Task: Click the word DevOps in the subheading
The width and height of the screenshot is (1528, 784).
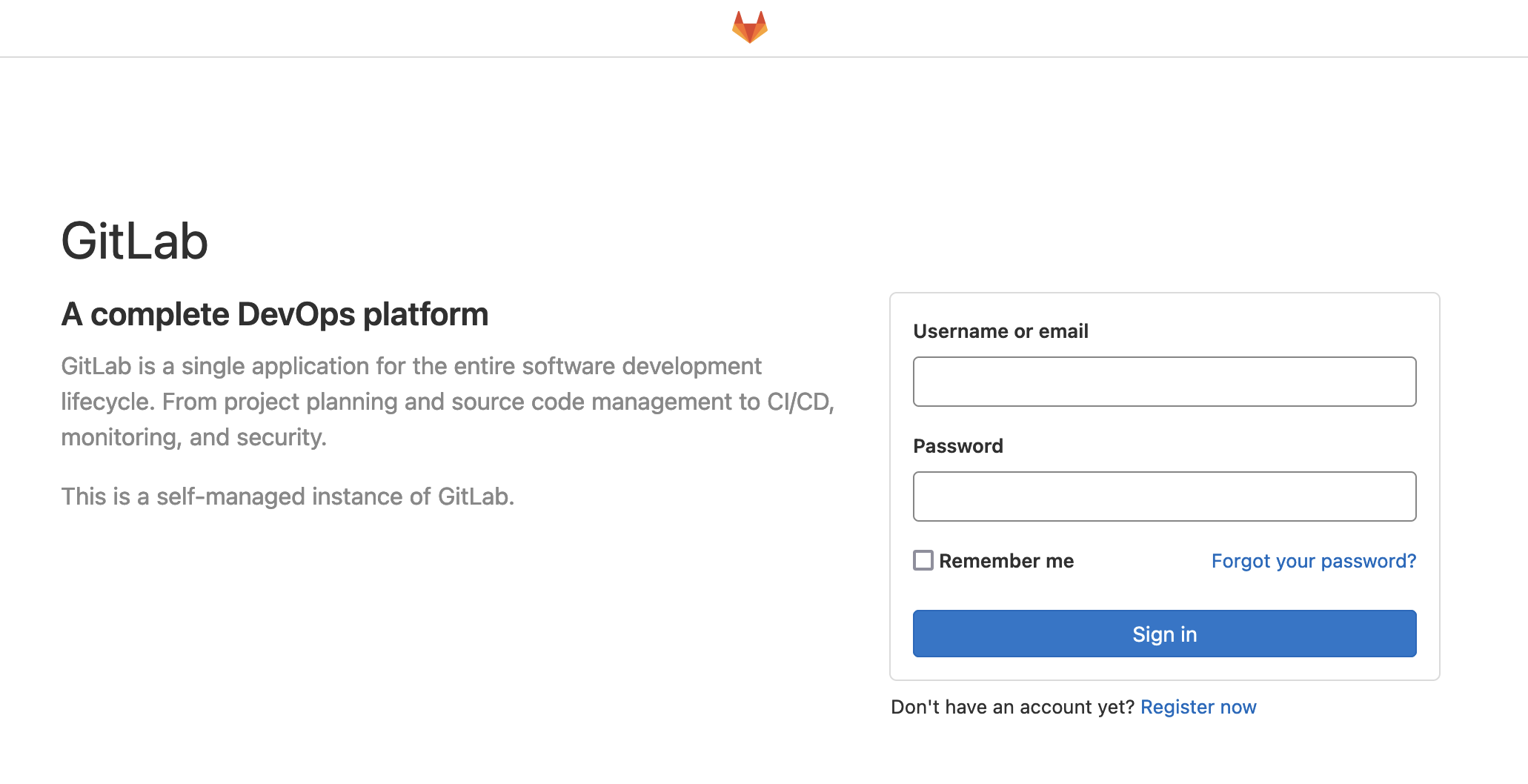Action: coord(296,314)
